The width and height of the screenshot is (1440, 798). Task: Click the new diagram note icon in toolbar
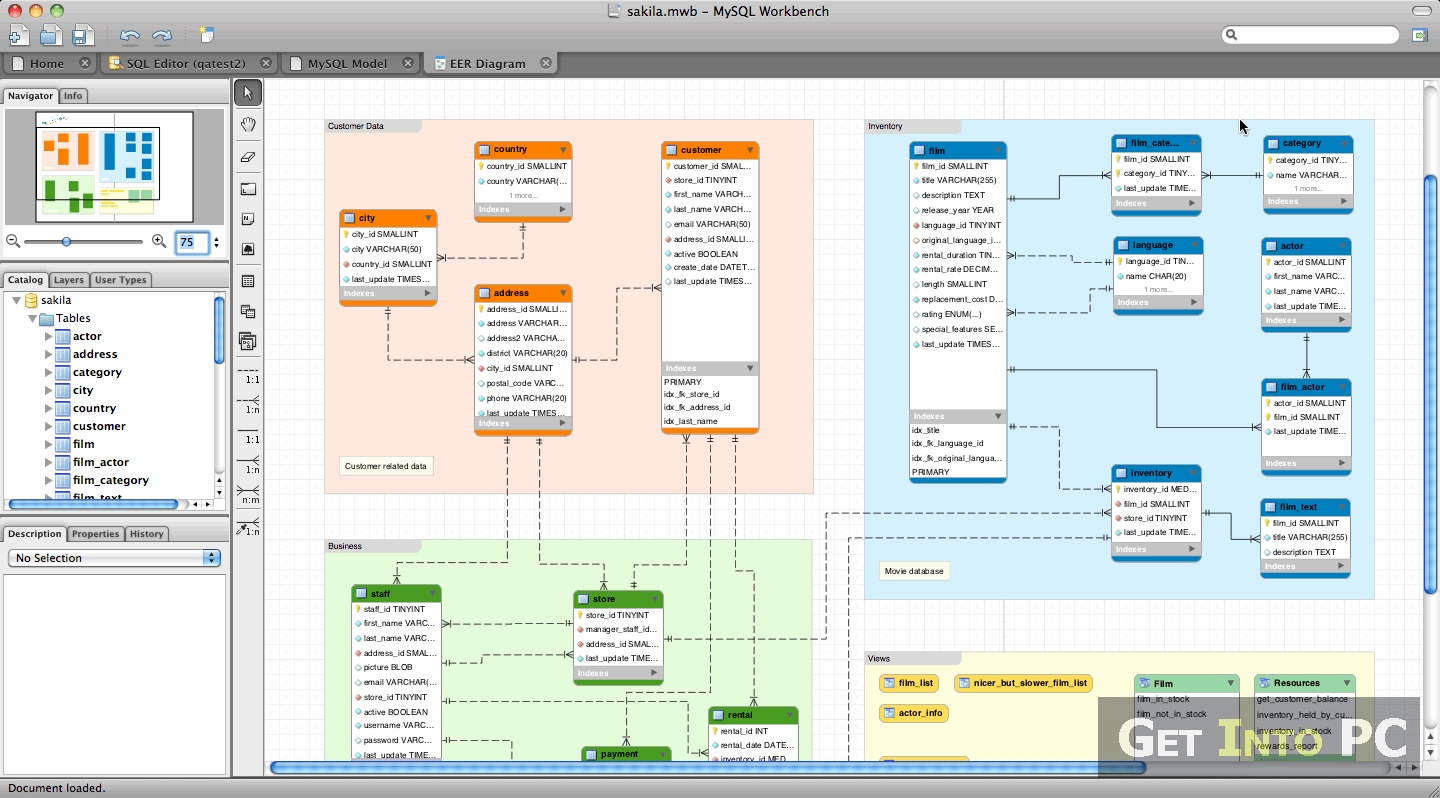pos(206,36)
